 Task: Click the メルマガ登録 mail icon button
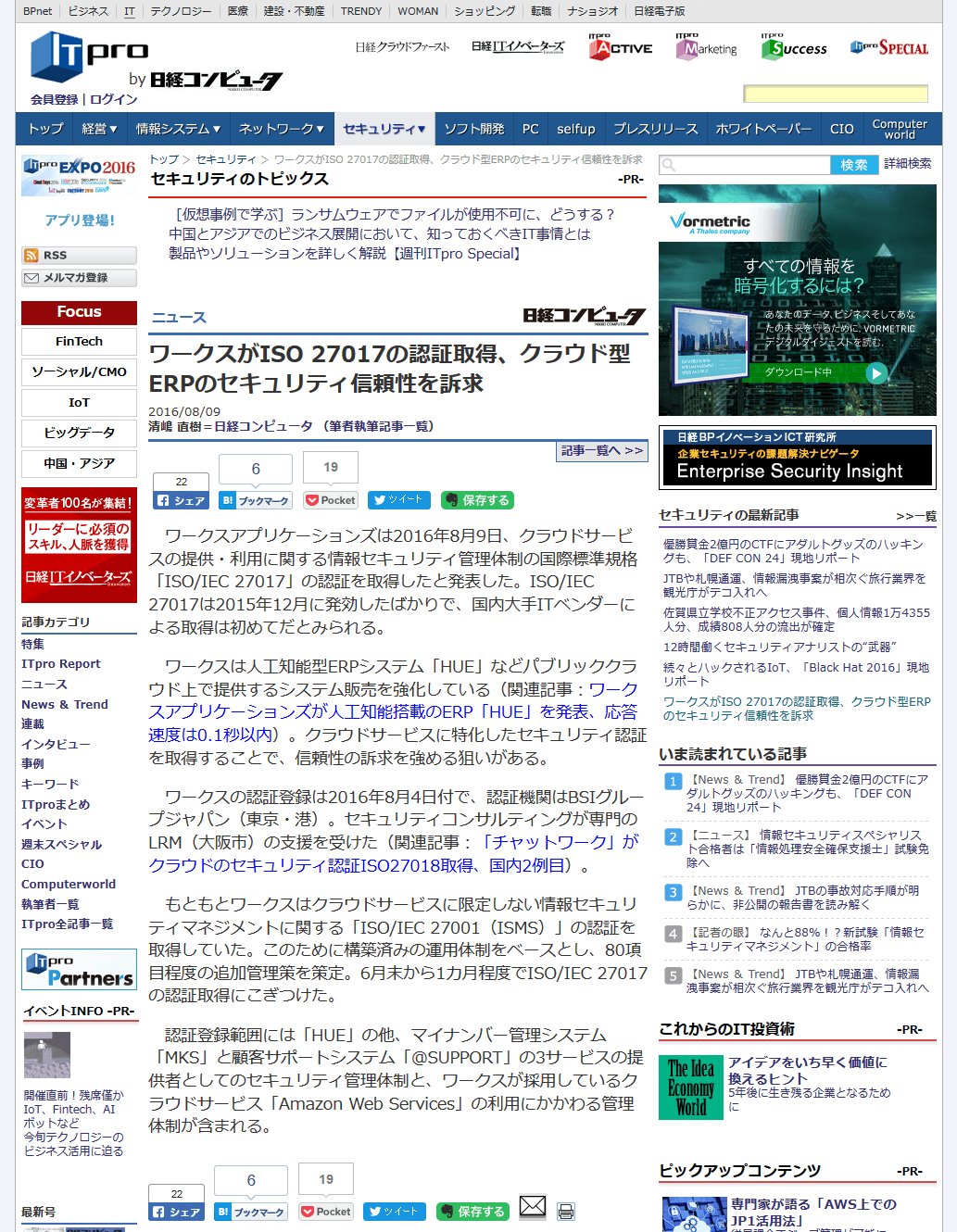coord(79,278)
